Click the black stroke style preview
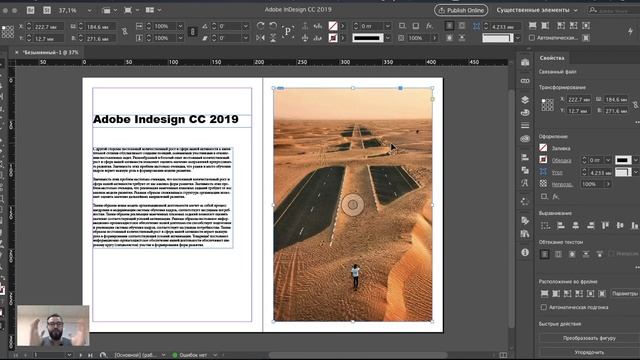Viewport: 640px width, 360px height. [x=367, y=38]
